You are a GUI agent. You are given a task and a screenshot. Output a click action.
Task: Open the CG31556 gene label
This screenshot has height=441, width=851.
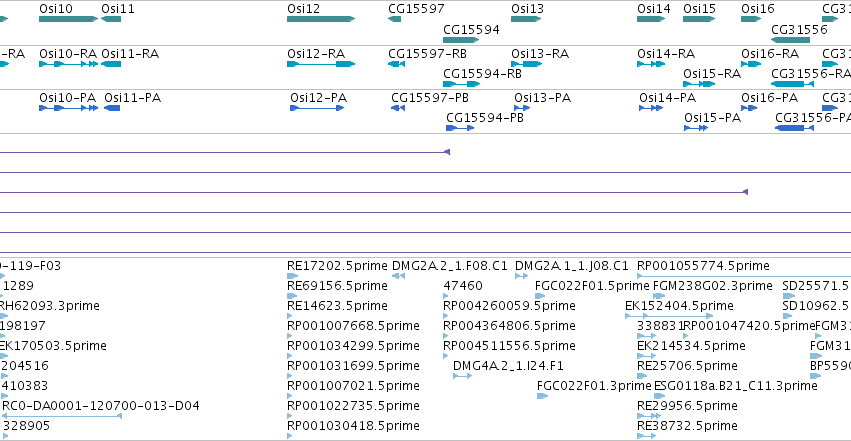pos(799,30)
